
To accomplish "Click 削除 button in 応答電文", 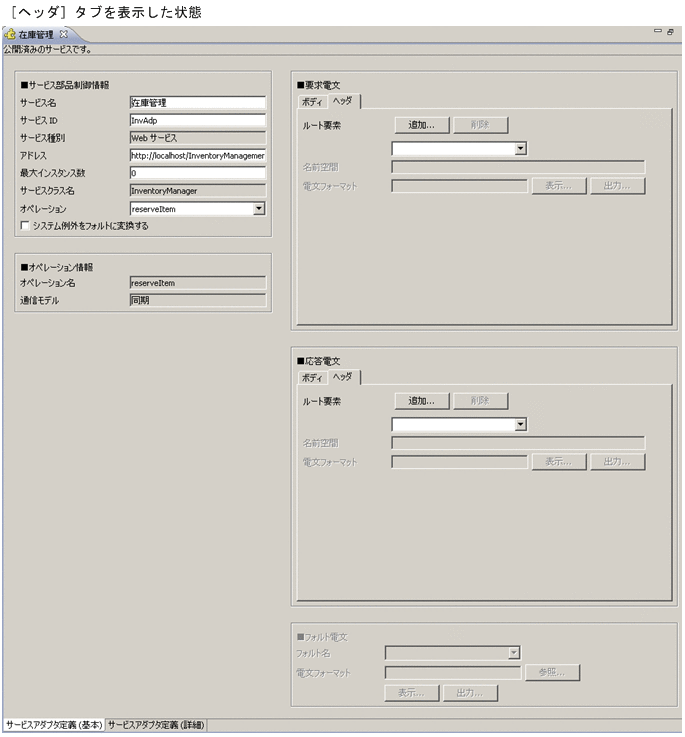I will point(480,401).
